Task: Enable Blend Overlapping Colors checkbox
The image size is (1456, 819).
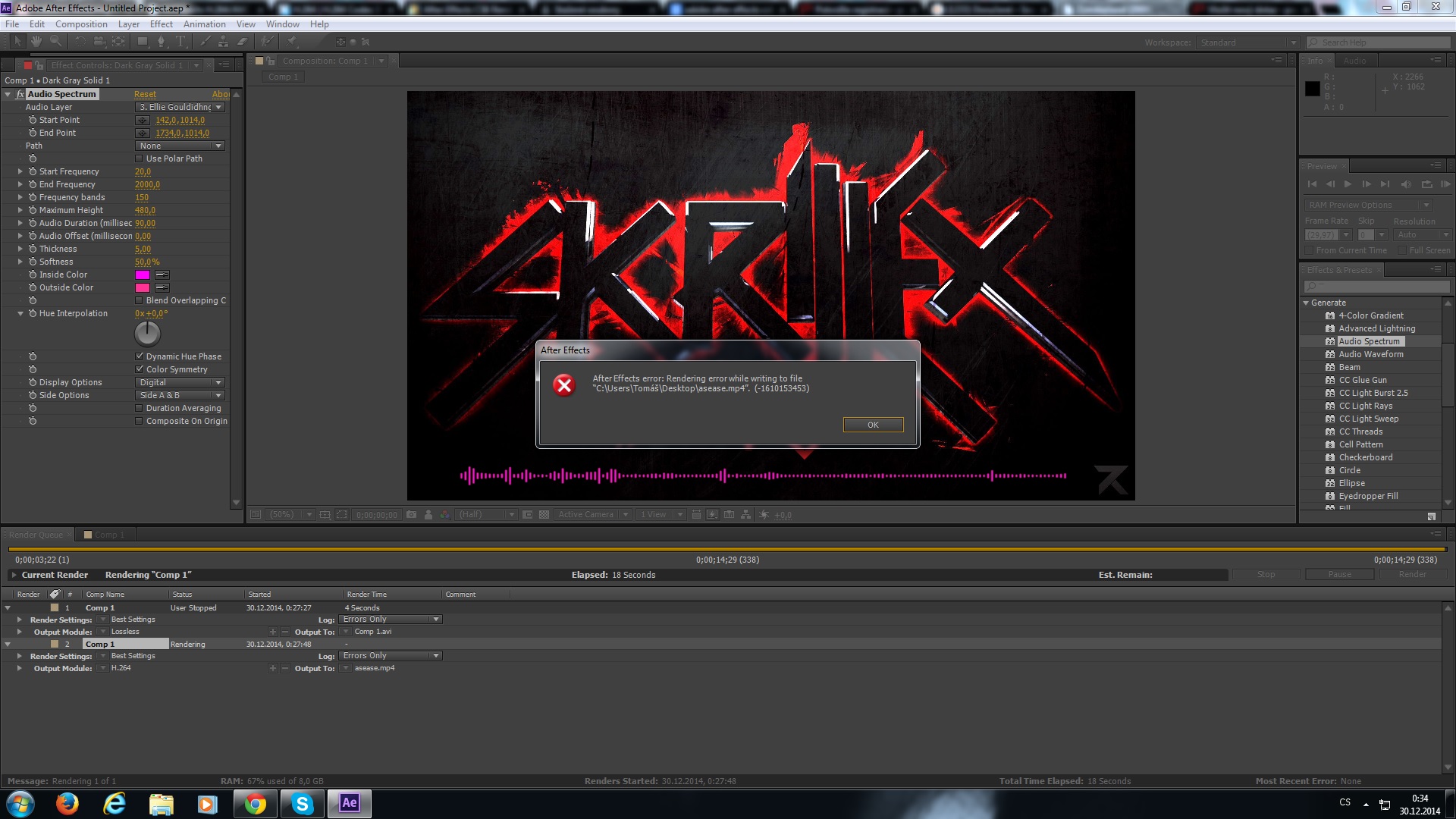Action: (x=139, y=300)
